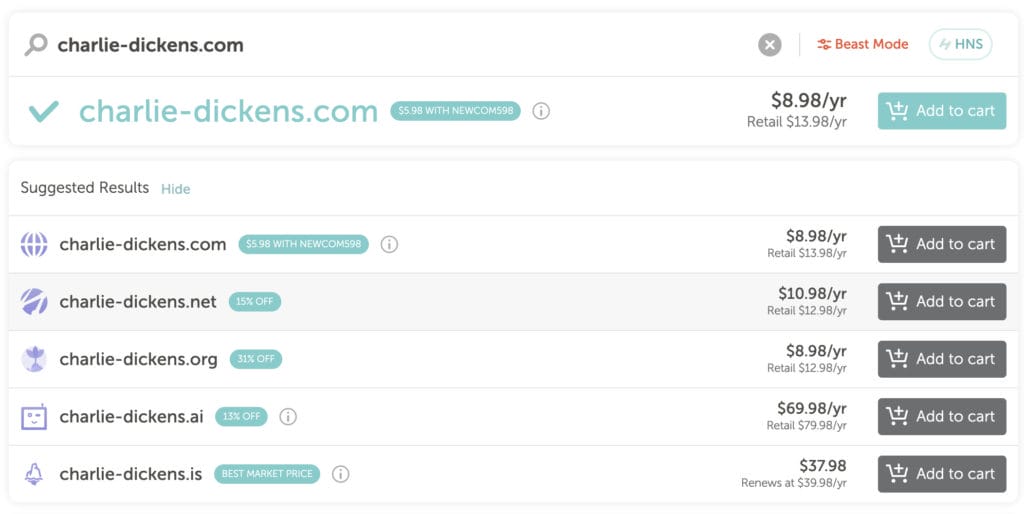Toggle the HNS switch
Viewport: 1024px width, 514px height.
point(960,44)
